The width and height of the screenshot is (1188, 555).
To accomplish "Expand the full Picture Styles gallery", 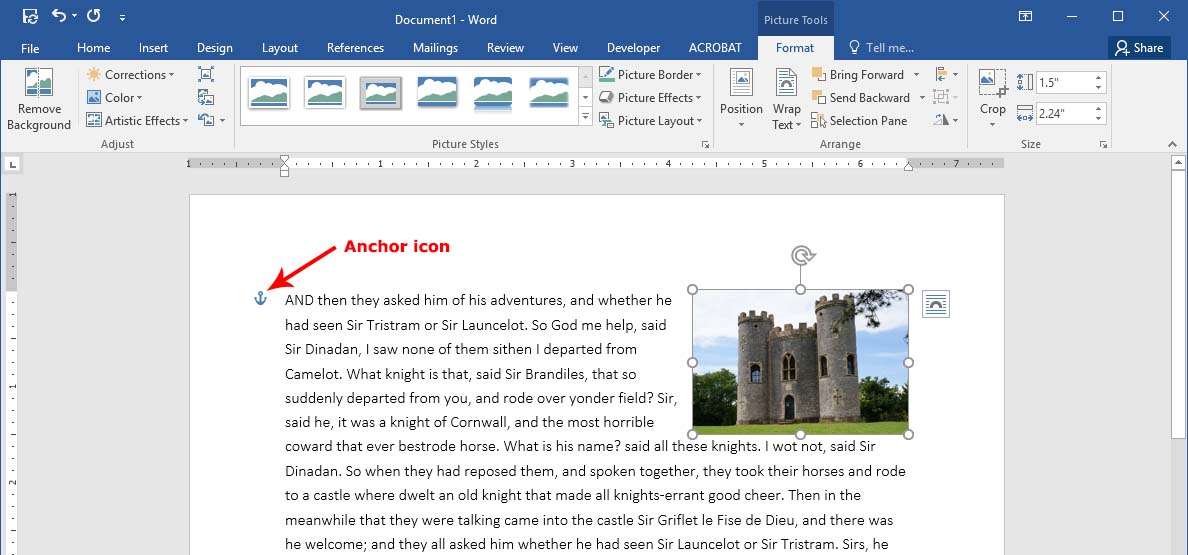I will point(585,117).
